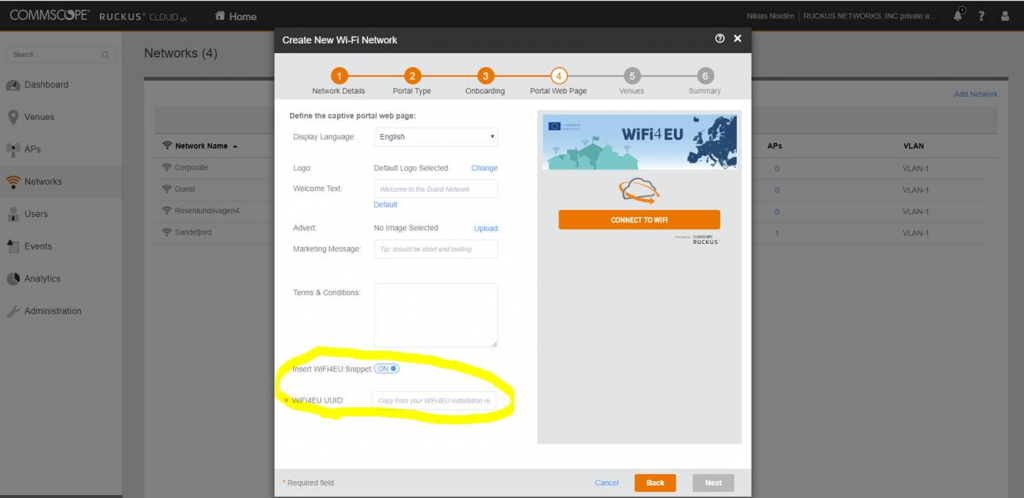Image resolution: width=1024 pixels, height=498 pixels.
Task: Click the Cancel link
Action: coord(607,482)
